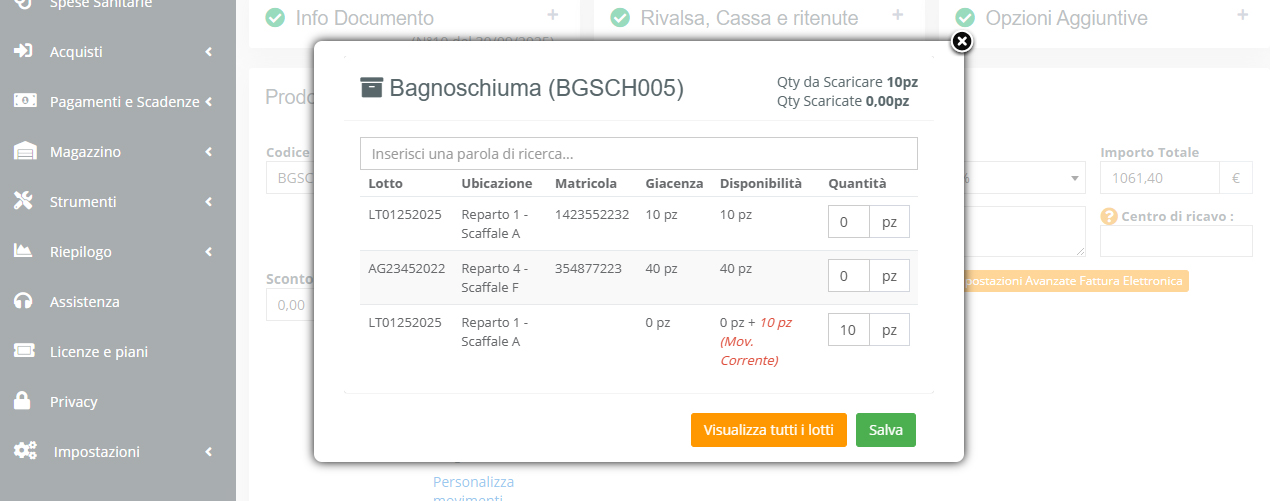Click the Centro di ricavo input
The height and width of the screenshot is (501, 1270).
point(1175,241)
